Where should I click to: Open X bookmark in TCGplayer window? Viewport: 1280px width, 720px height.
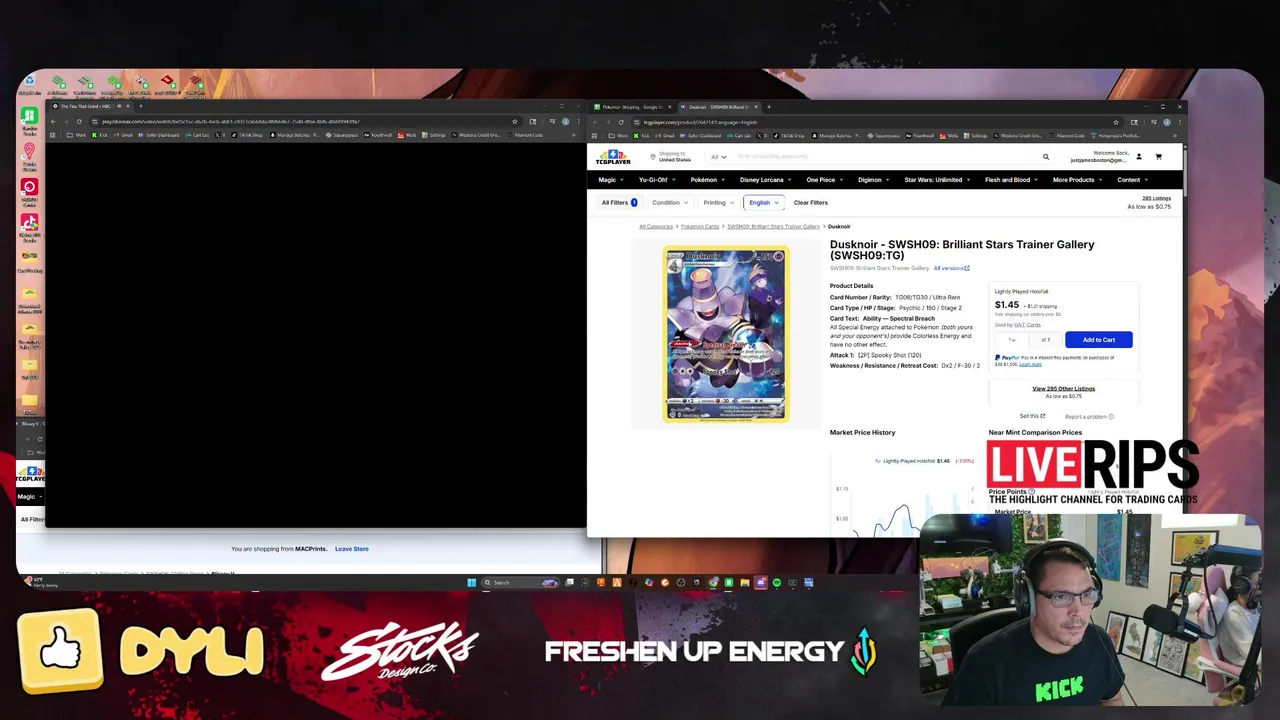click(x=762, y=135)
